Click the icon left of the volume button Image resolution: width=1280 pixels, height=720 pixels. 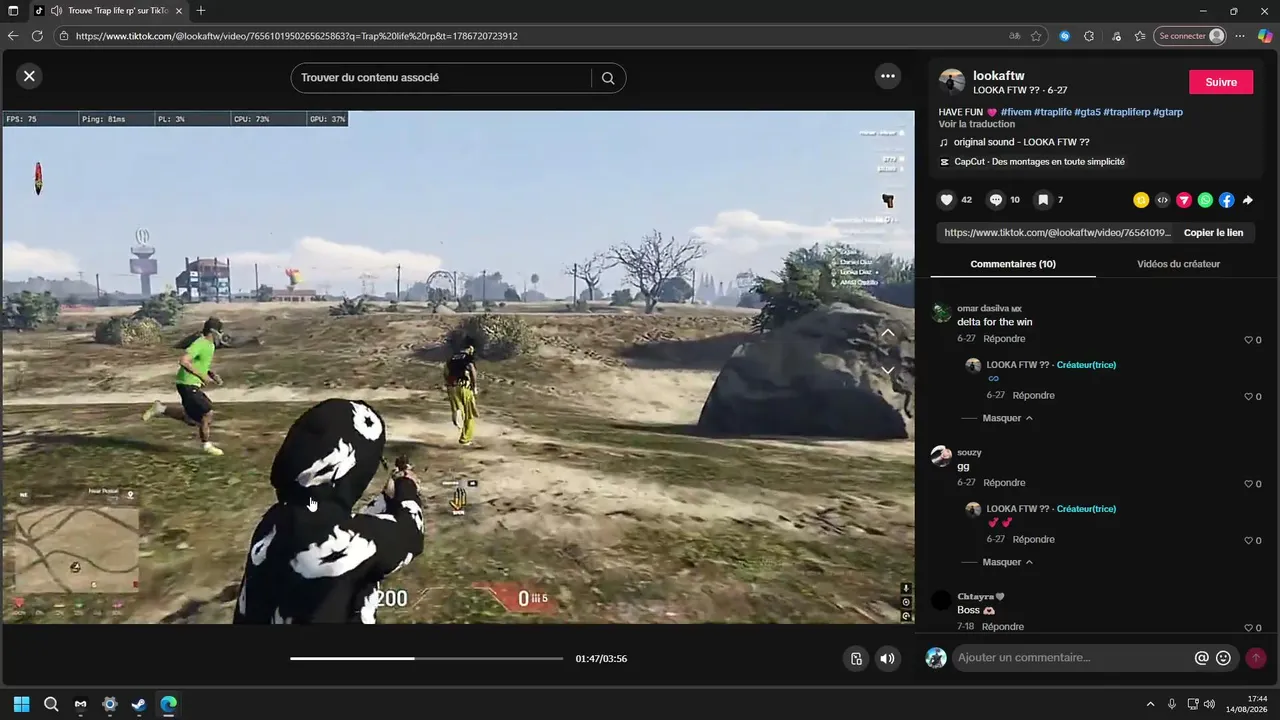point(856,658)
